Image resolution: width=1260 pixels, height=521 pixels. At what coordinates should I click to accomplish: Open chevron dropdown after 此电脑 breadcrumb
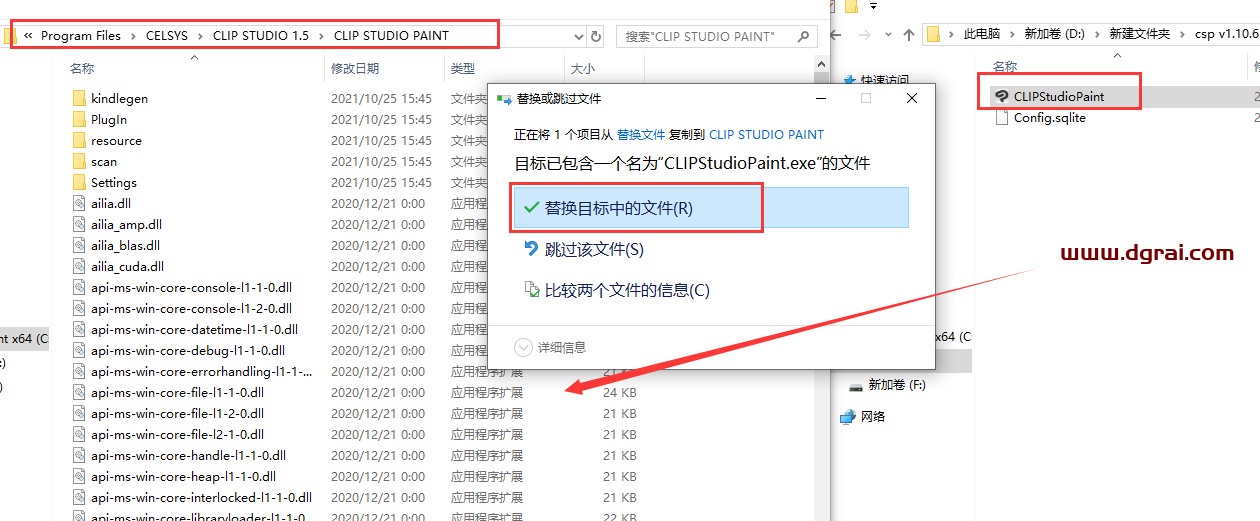[1011, 35]
